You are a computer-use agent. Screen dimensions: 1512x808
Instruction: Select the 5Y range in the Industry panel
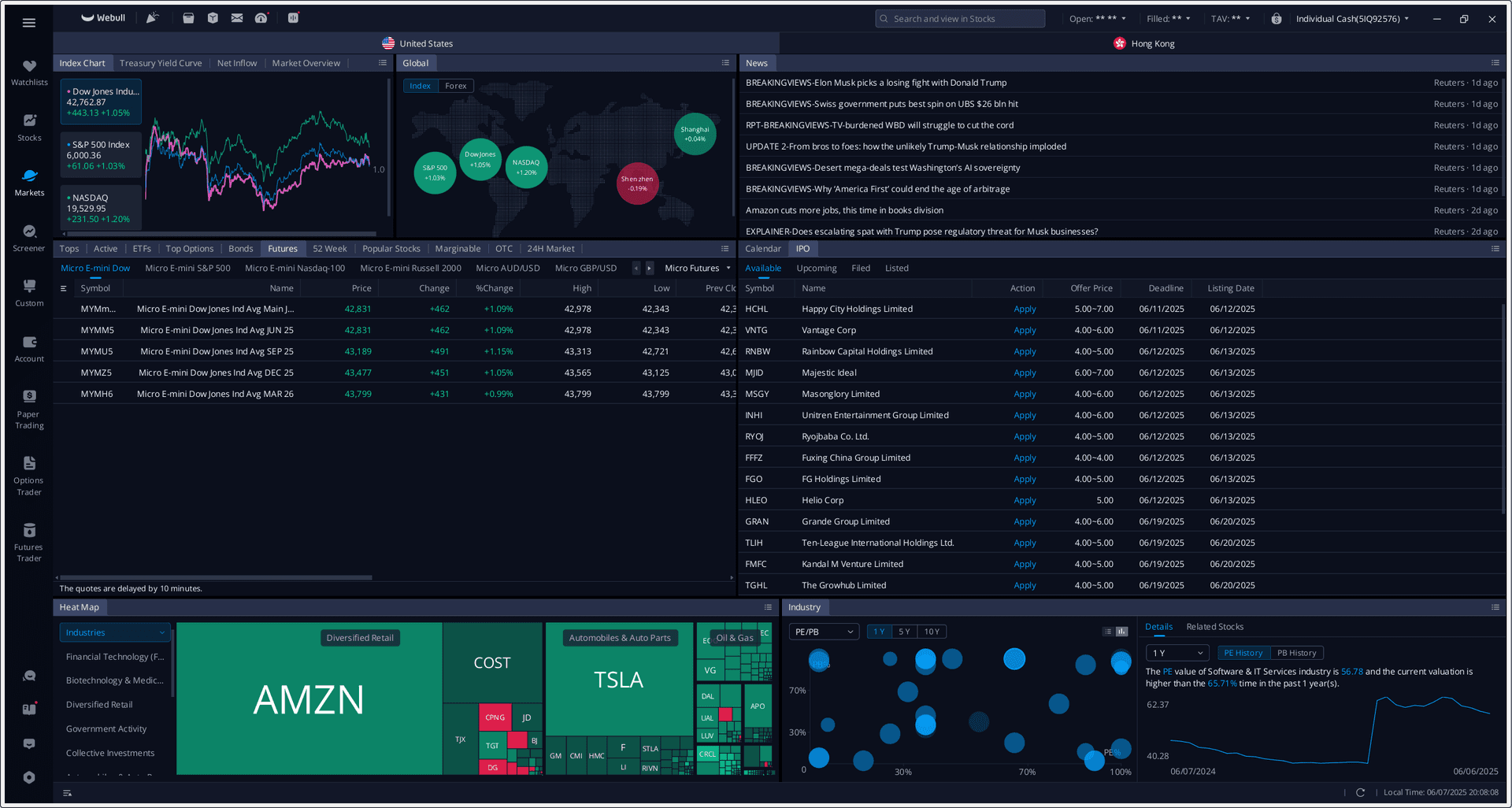tap(906, 631)
